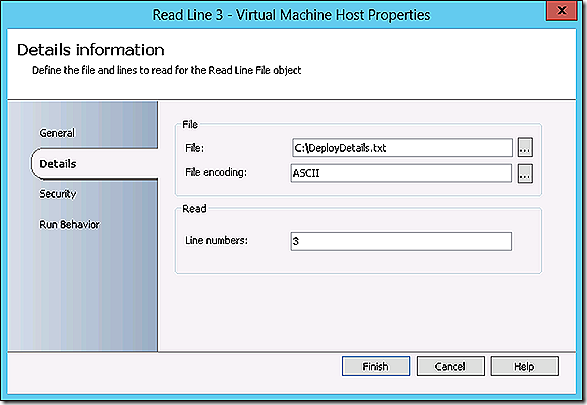Open the General tab
Viewport: 587px width, 405px height.
tap(57, 133)
